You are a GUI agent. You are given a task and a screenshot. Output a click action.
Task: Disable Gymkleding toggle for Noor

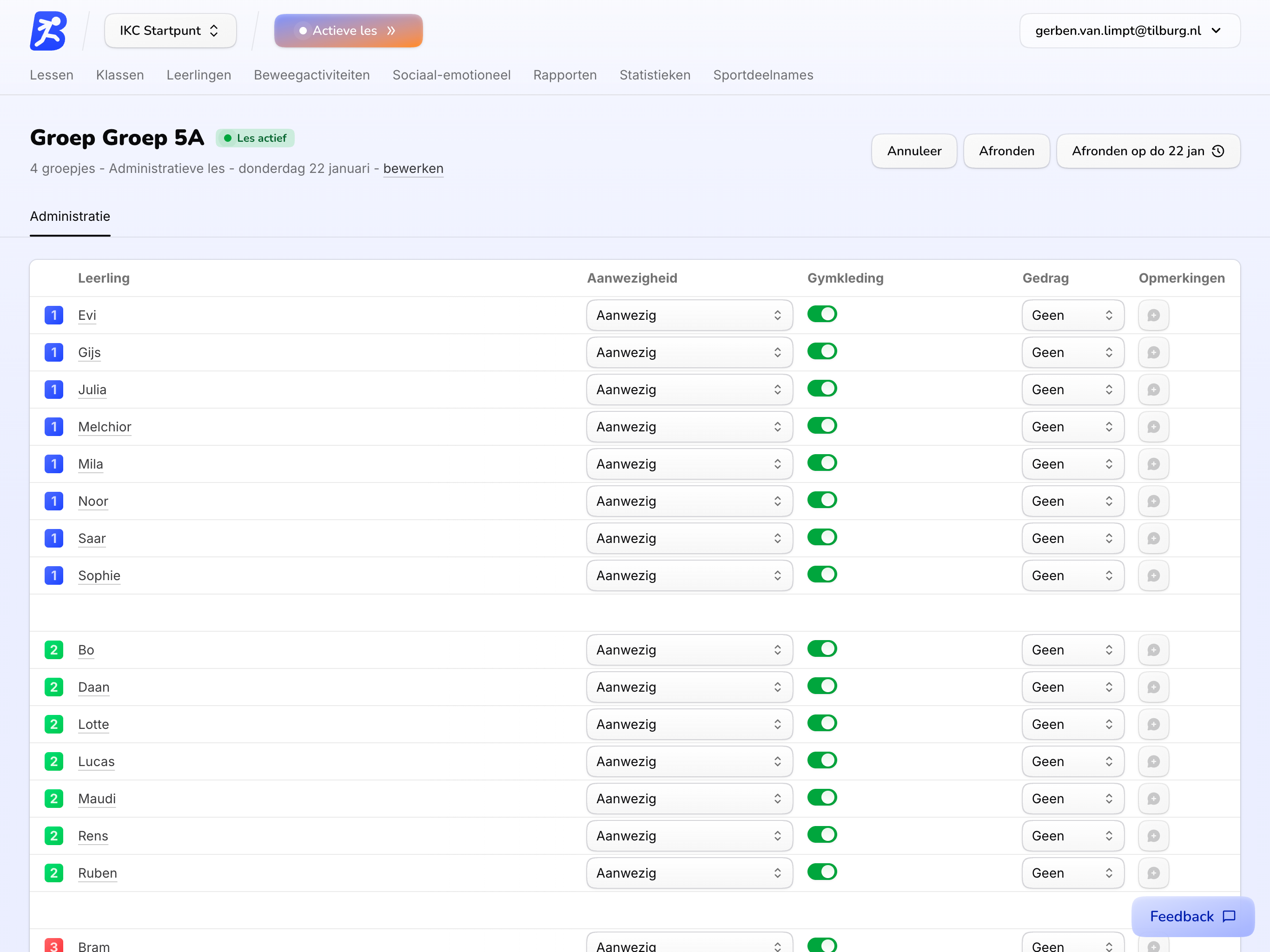(821, 500)
